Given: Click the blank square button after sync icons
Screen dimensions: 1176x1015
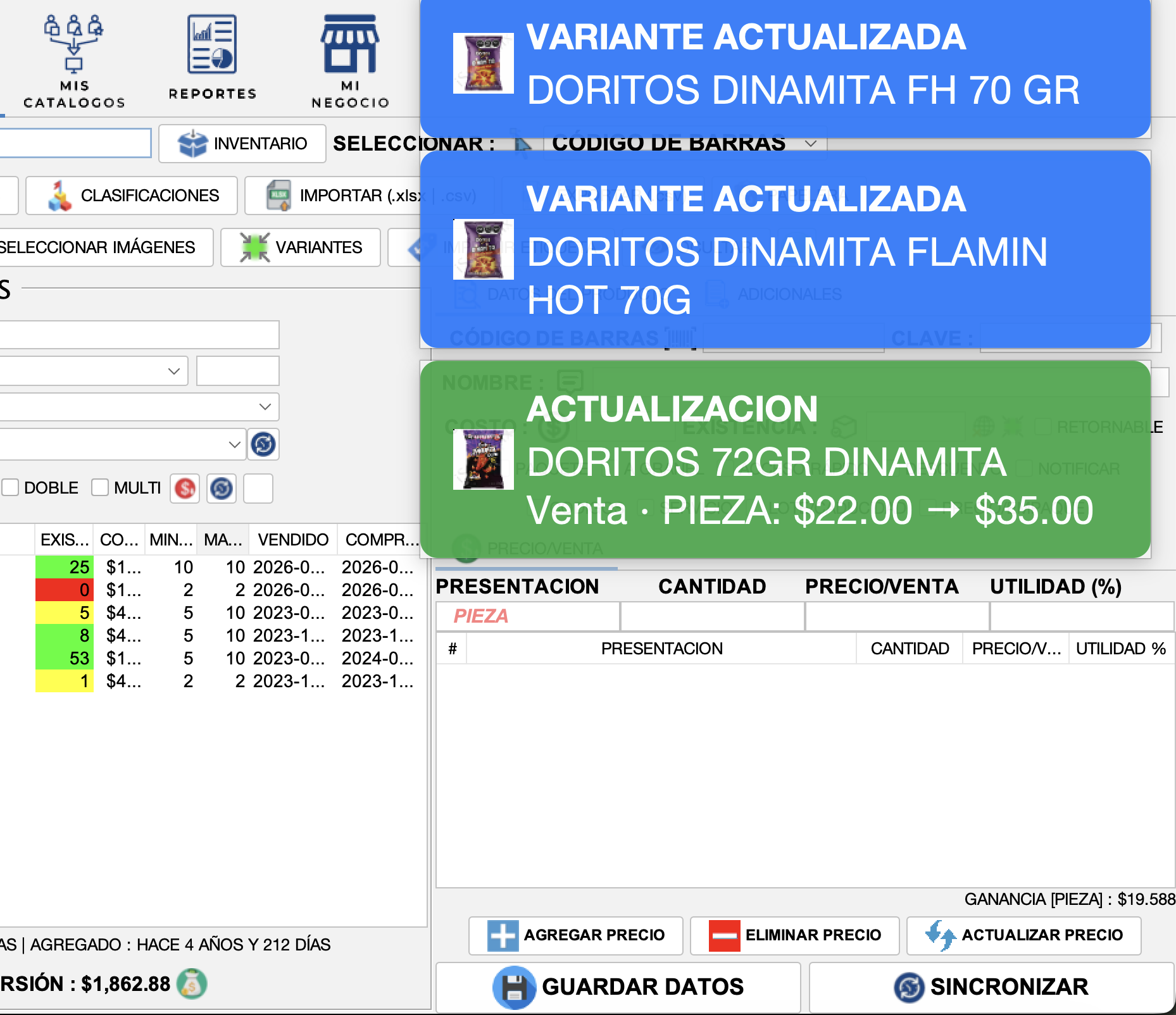Looking at the screenshot, I should [x=258, y=489].
